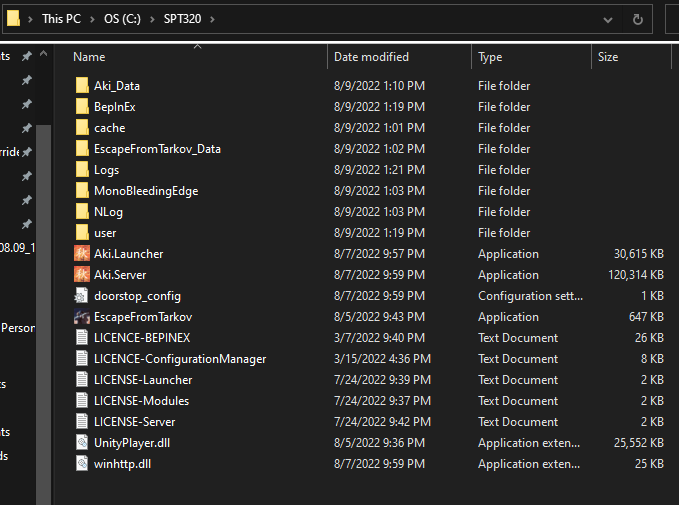Image resolution: width=679 pixels, height=505 pixels.
Task: Select the BepInEx folder name
Action: [115, 107]
